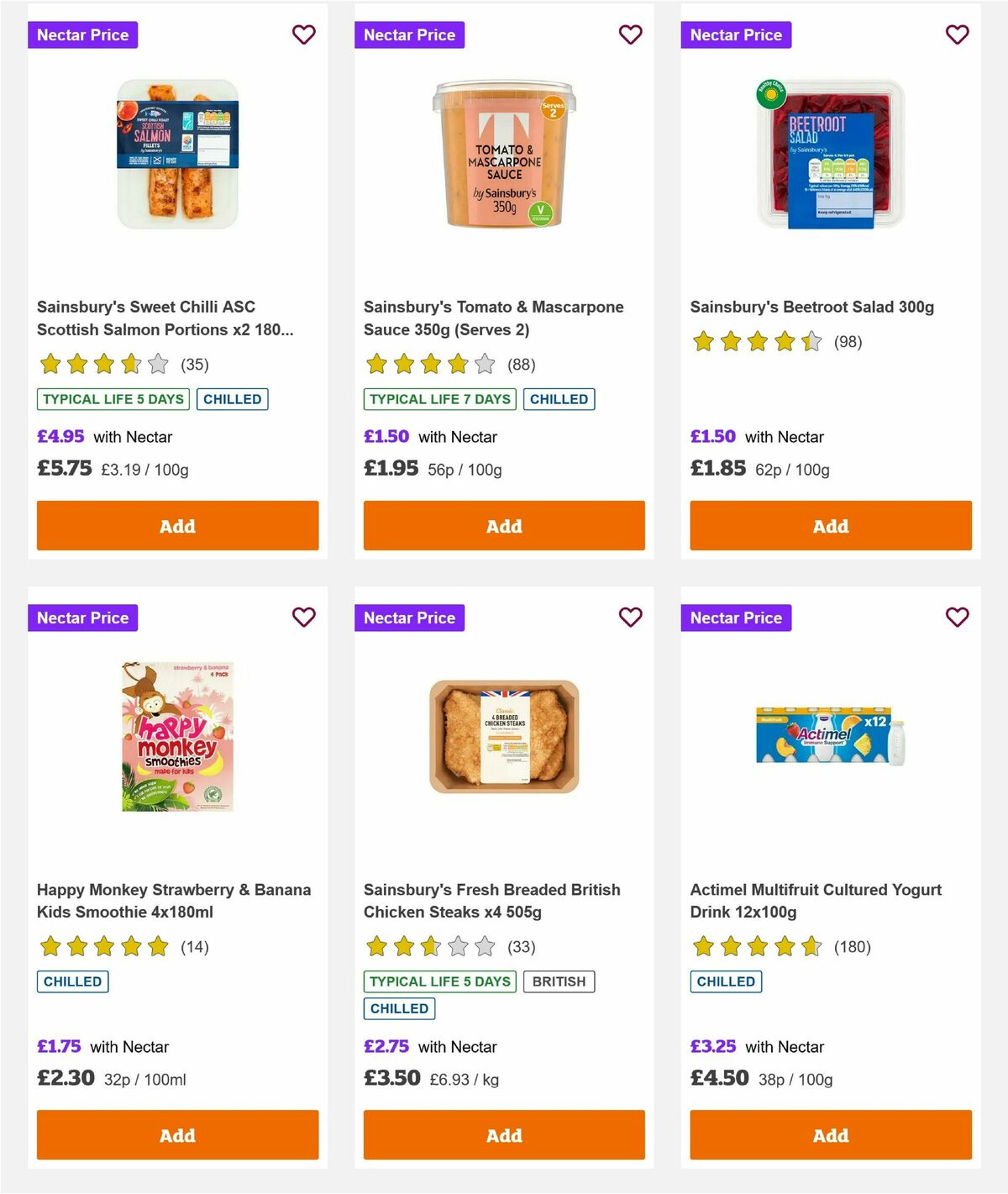The height and width of the screenshot is (1194, 1008).
Task: Click the heart on Breaded Chicken Steaks
Action: click(x=630, y=617)
